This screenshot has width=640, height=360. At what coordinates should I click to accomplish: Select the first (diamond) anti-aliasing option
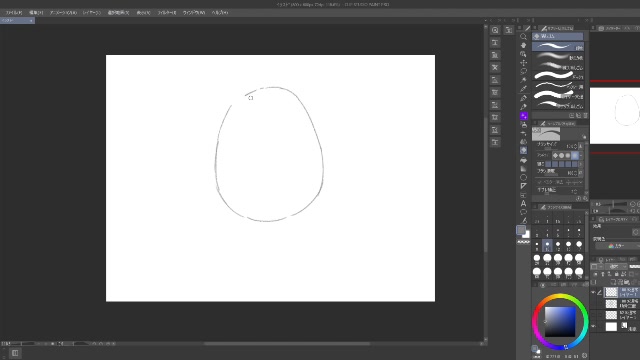[555, 156]
